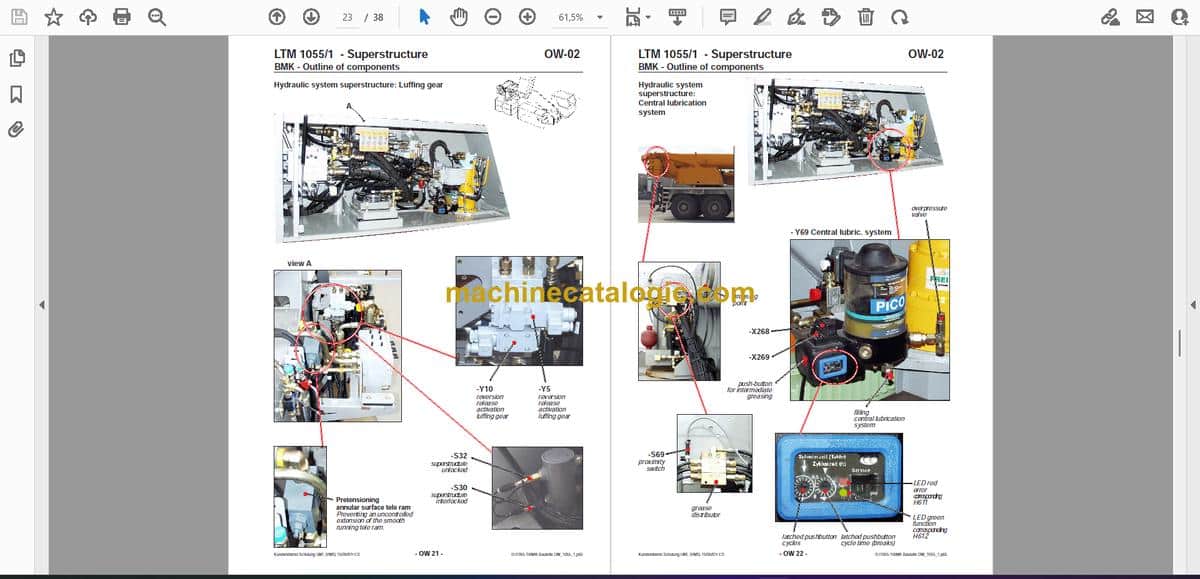The width and height of the screenshot is (1200, 579).
Task: Send file by email envelope icon
Action: 1145,17
